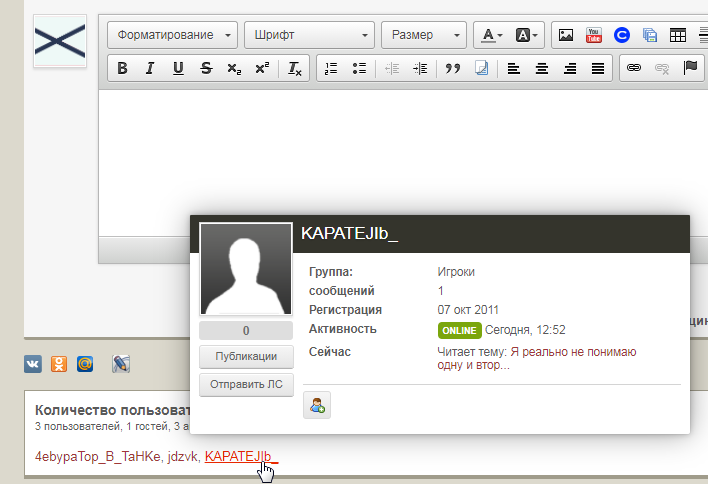This screenshot has height=484, width=708.
Task: Click Отправить ЛС to send a message
Action: [x=246, y=384]
